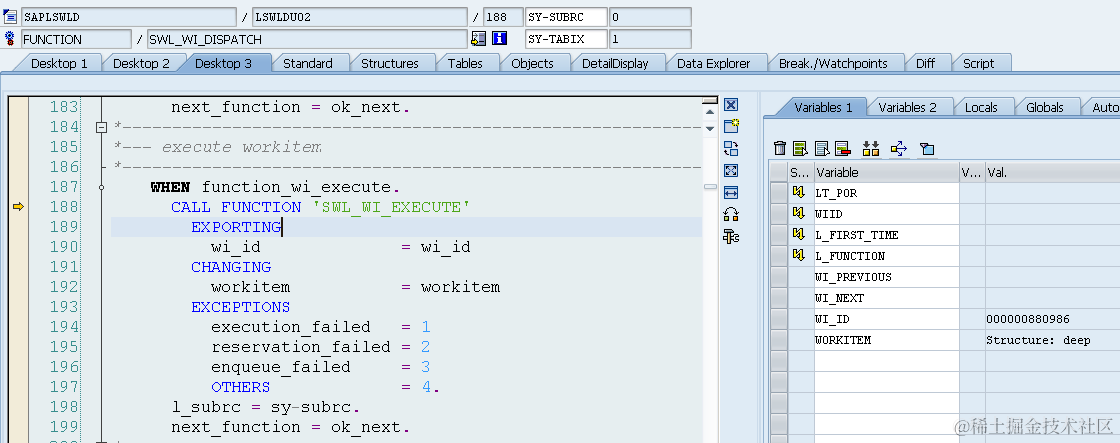The height and width of the screenshot is (443, 1120).
Task: Open the Standard tab
Action: [308, 63]
